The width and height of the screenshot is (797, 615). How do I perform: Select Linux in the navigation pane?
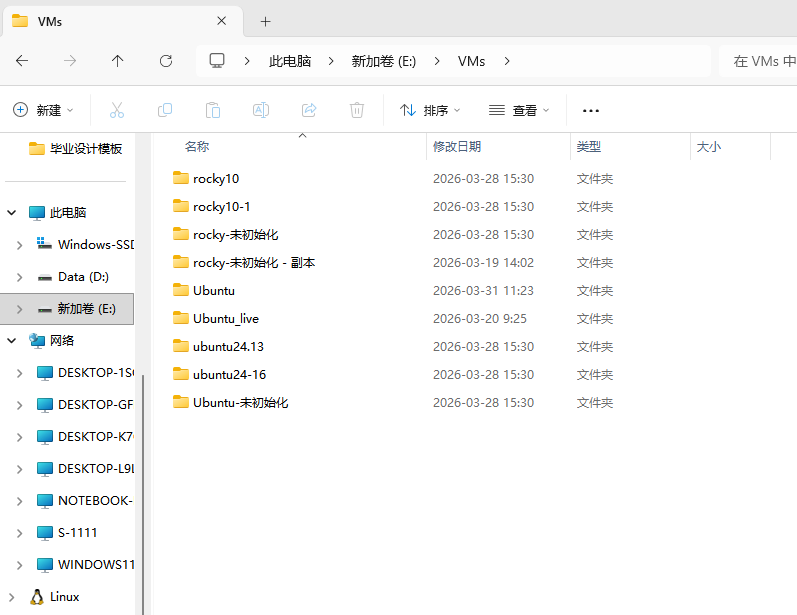click(65, 597)
